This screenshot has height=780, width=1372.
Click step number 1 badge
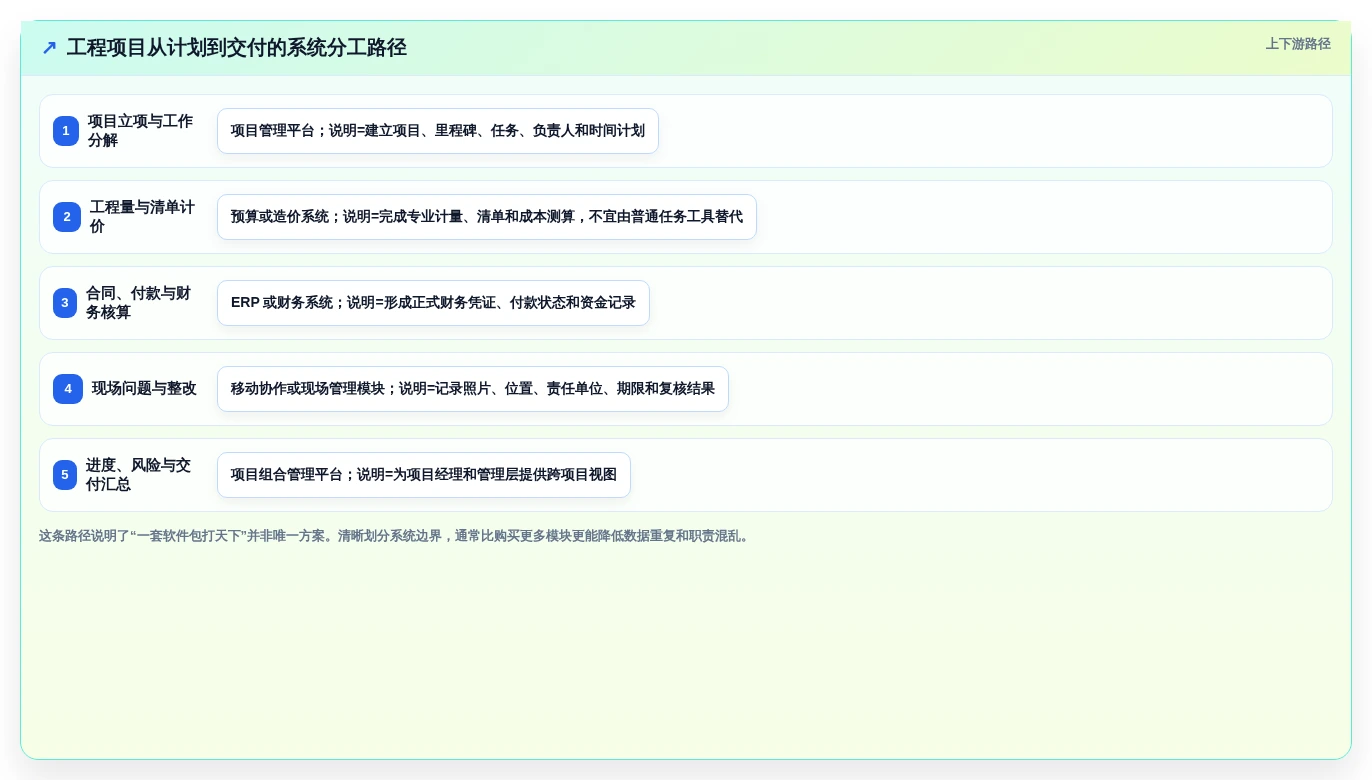click(x=66, y=131)
